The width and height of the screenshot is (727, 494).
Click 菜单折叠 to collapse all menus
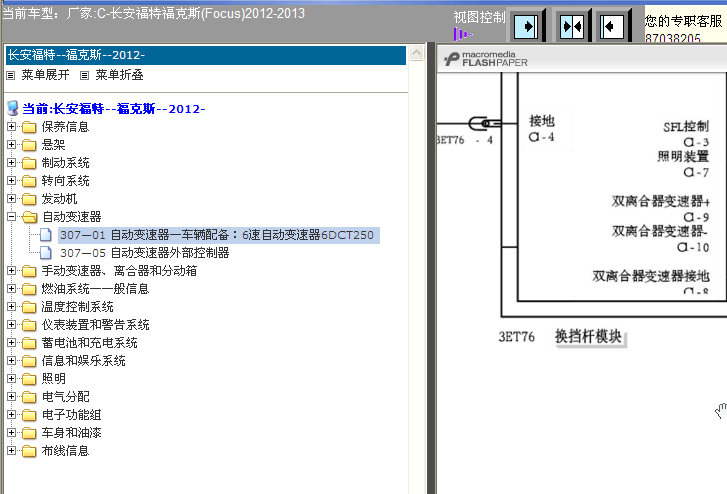[120, 75]
